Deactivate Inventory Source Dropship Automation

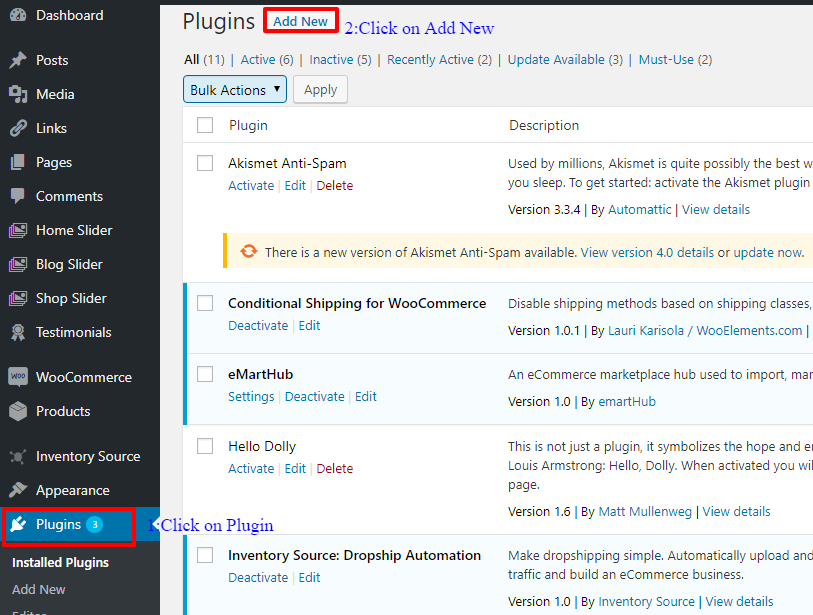tap(258, 578)
